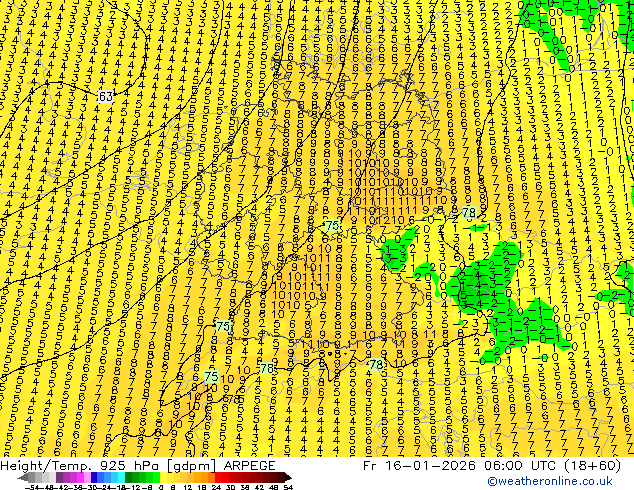Click the bright yellow legend swatch above 0

[x=163, y=478]
